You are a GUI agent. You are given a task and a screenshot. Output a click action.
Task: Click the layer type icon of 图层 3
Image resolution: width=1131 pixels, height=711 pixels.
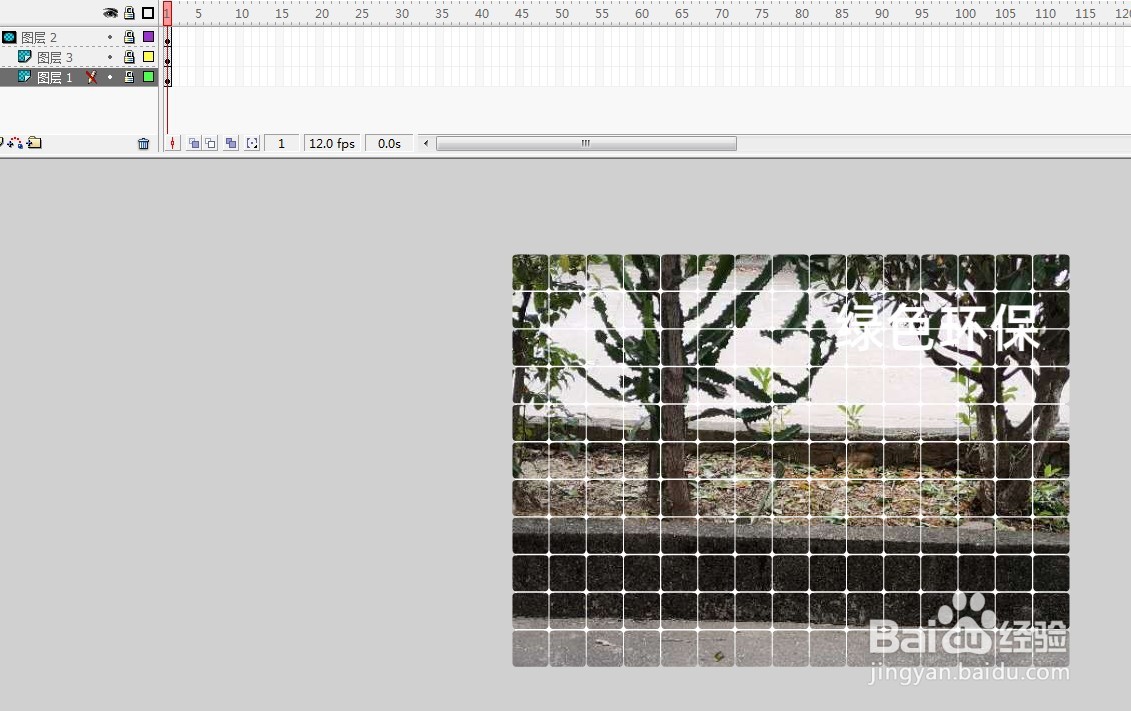(25, 56)
